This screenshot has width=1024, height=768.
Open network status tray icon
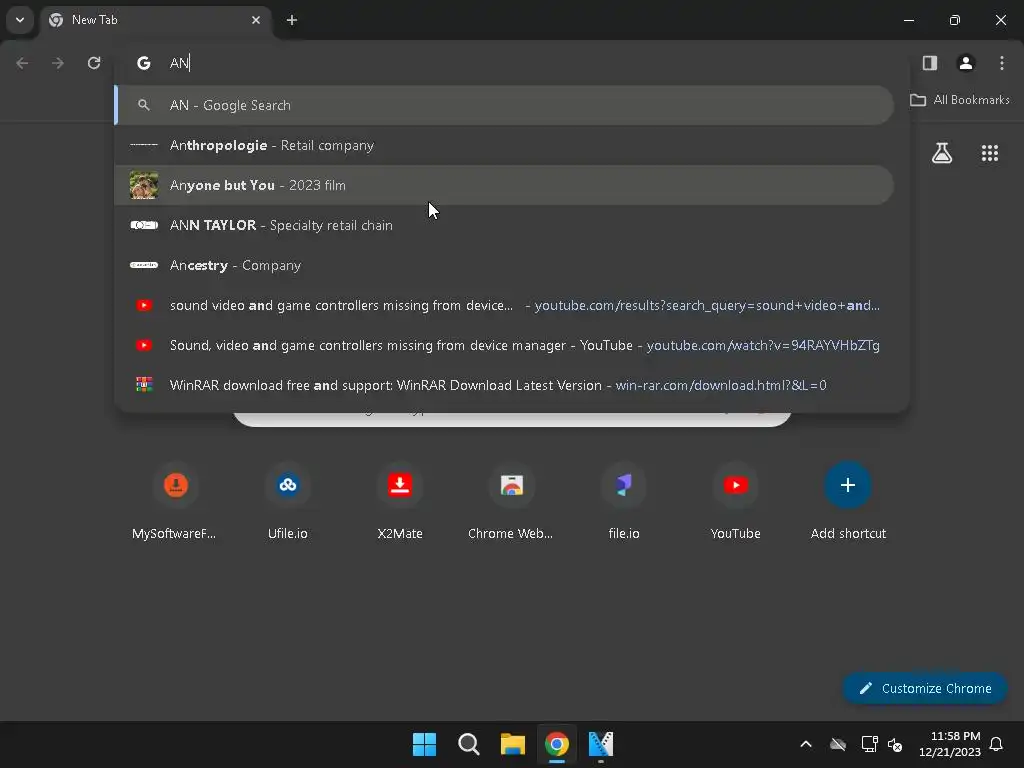click(869, 744)
